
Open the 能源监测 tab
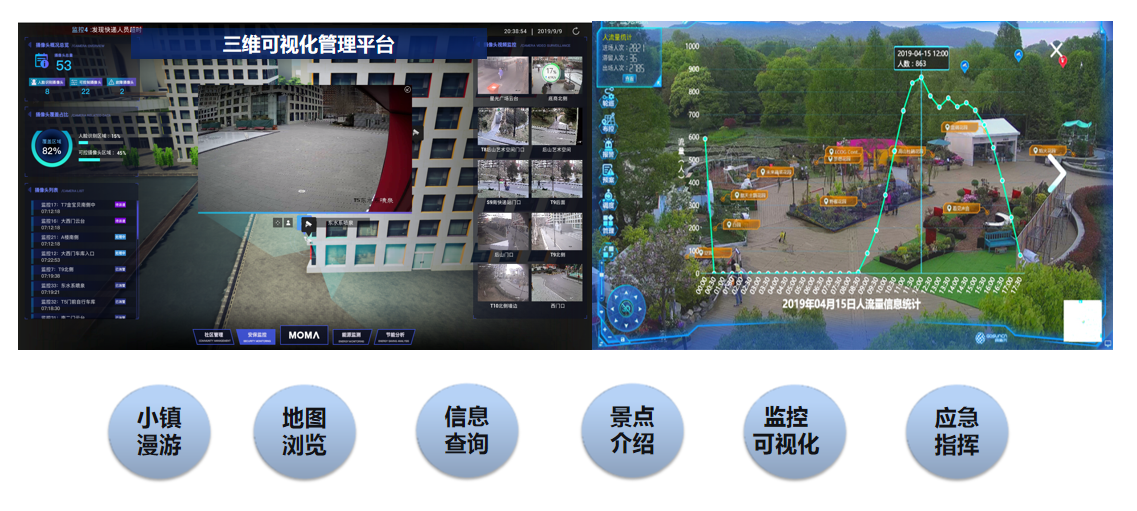351,336
